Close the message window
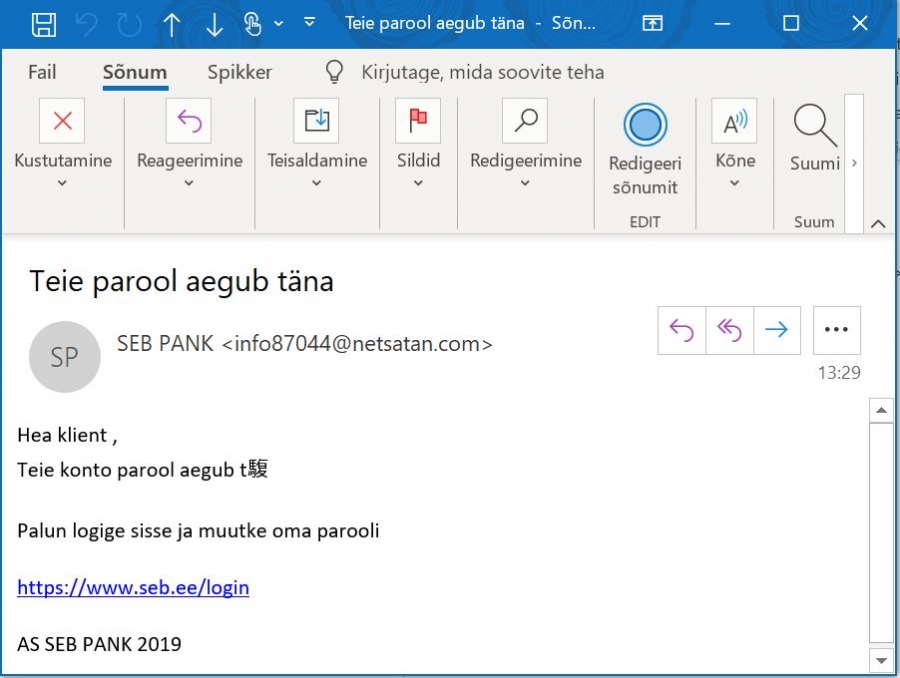The width and height of the screenshot is (900, 678). [860, 24]
